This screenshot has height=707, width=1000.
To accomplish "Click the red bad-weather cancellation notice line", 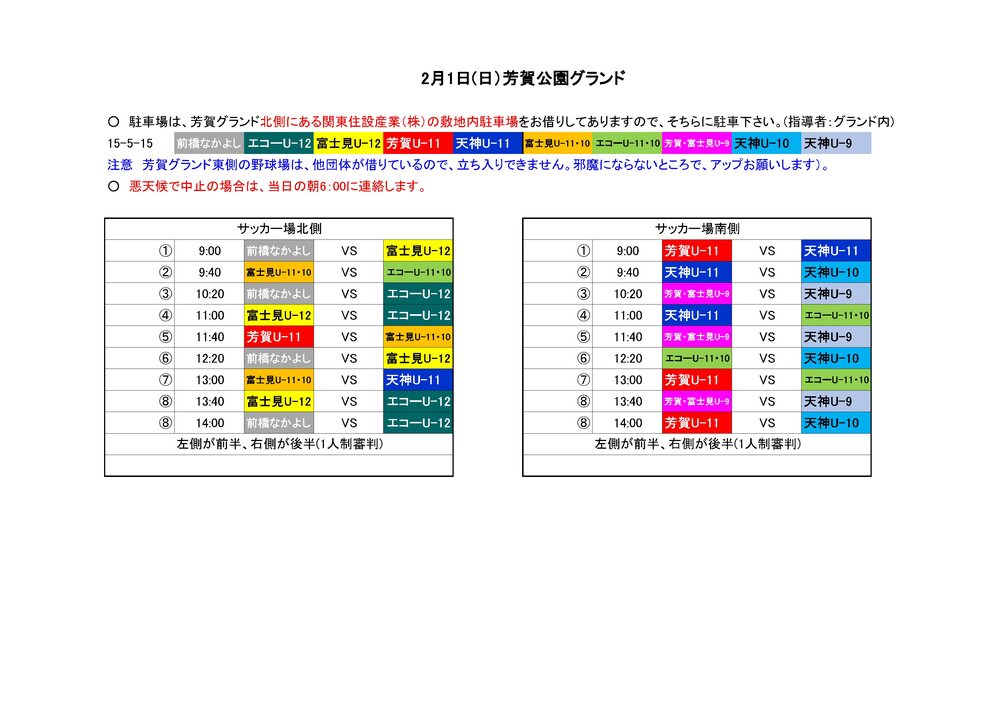I will pyautogui.click(x=266, y=186).
